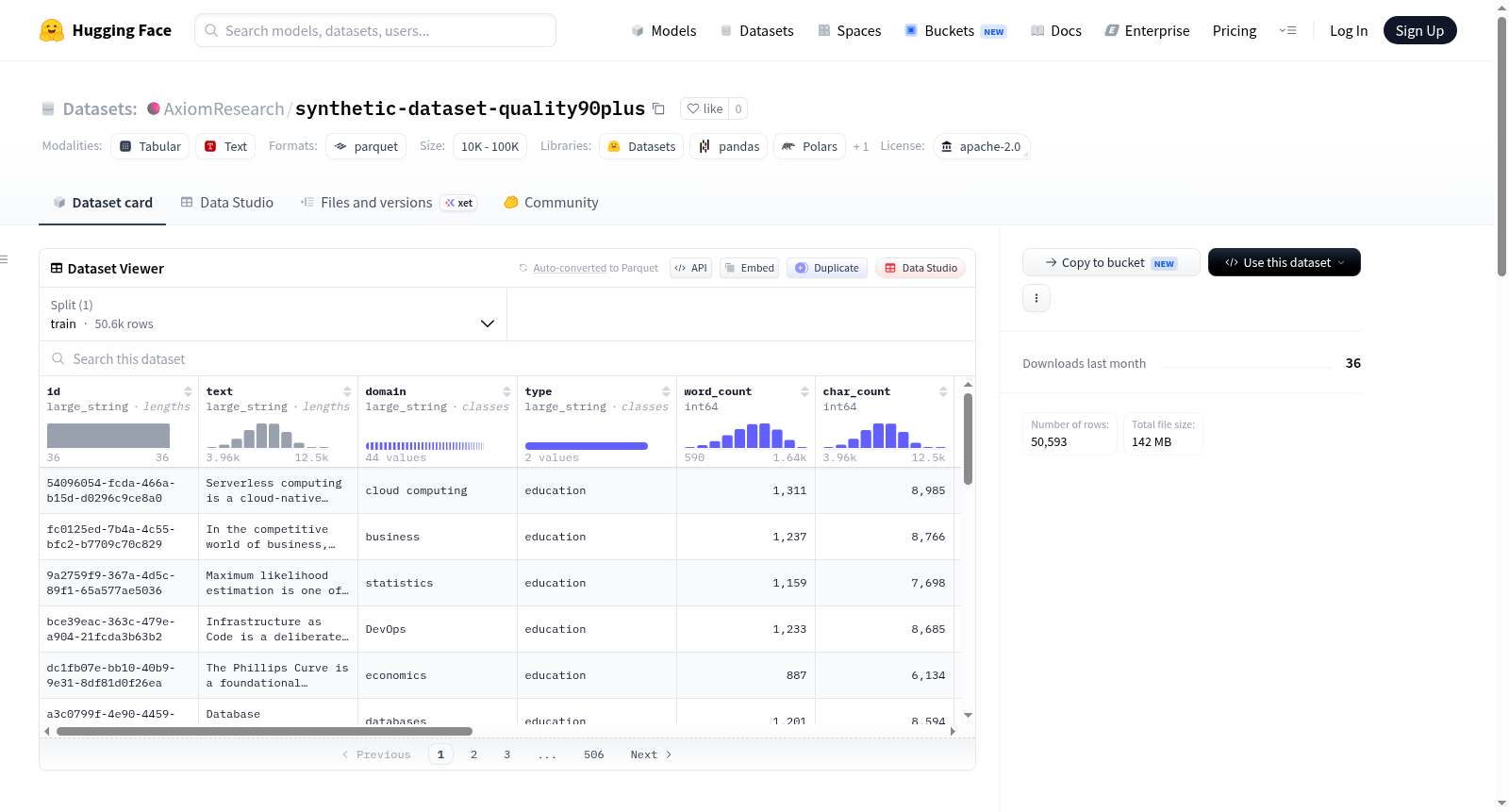Sort word_count column using its arrows
Screen dimensions: 1509x812
804,391
